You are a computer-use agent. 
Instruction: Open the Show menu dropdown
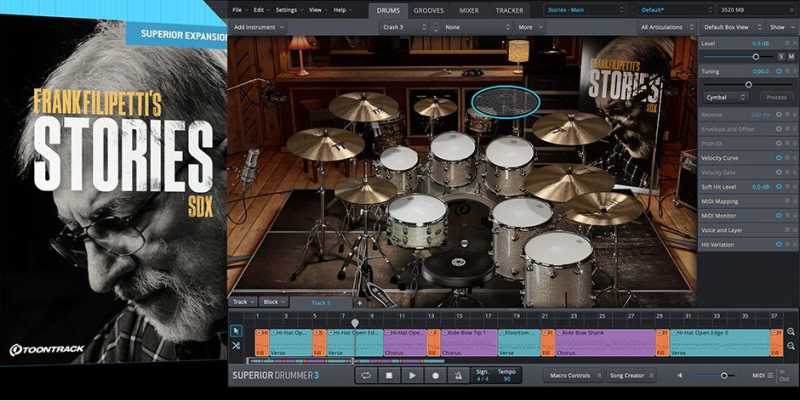(x=781, y=27)
